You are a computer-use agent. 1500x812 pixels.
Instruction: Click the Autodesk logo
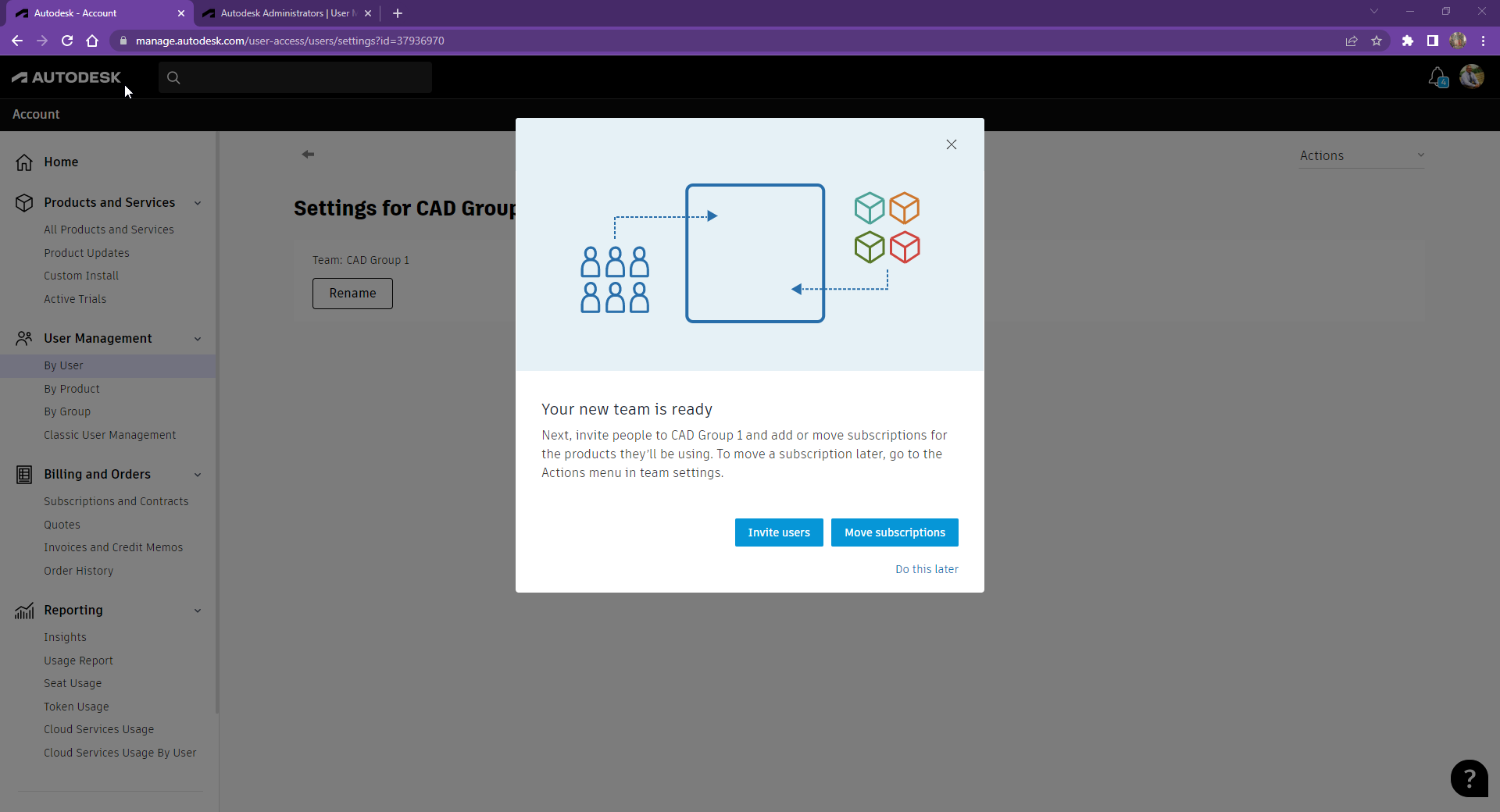click(x=66, y=77)
